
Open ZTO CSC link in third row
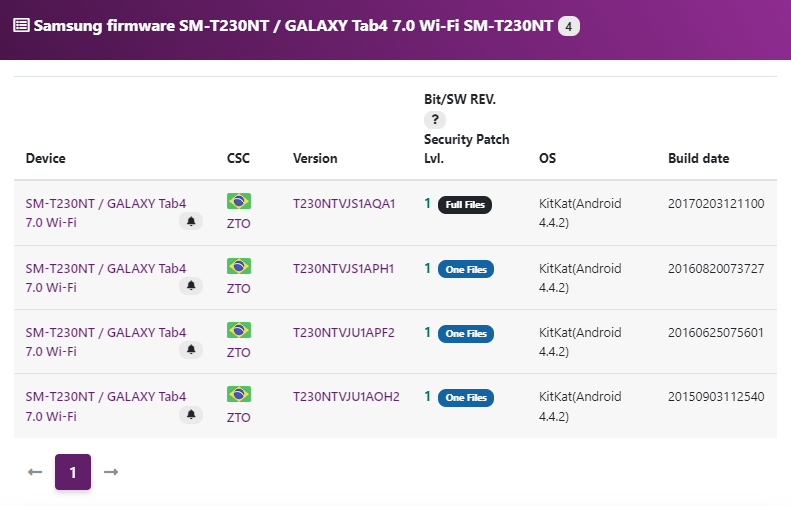pyautogui.click(x=239, y=352)
